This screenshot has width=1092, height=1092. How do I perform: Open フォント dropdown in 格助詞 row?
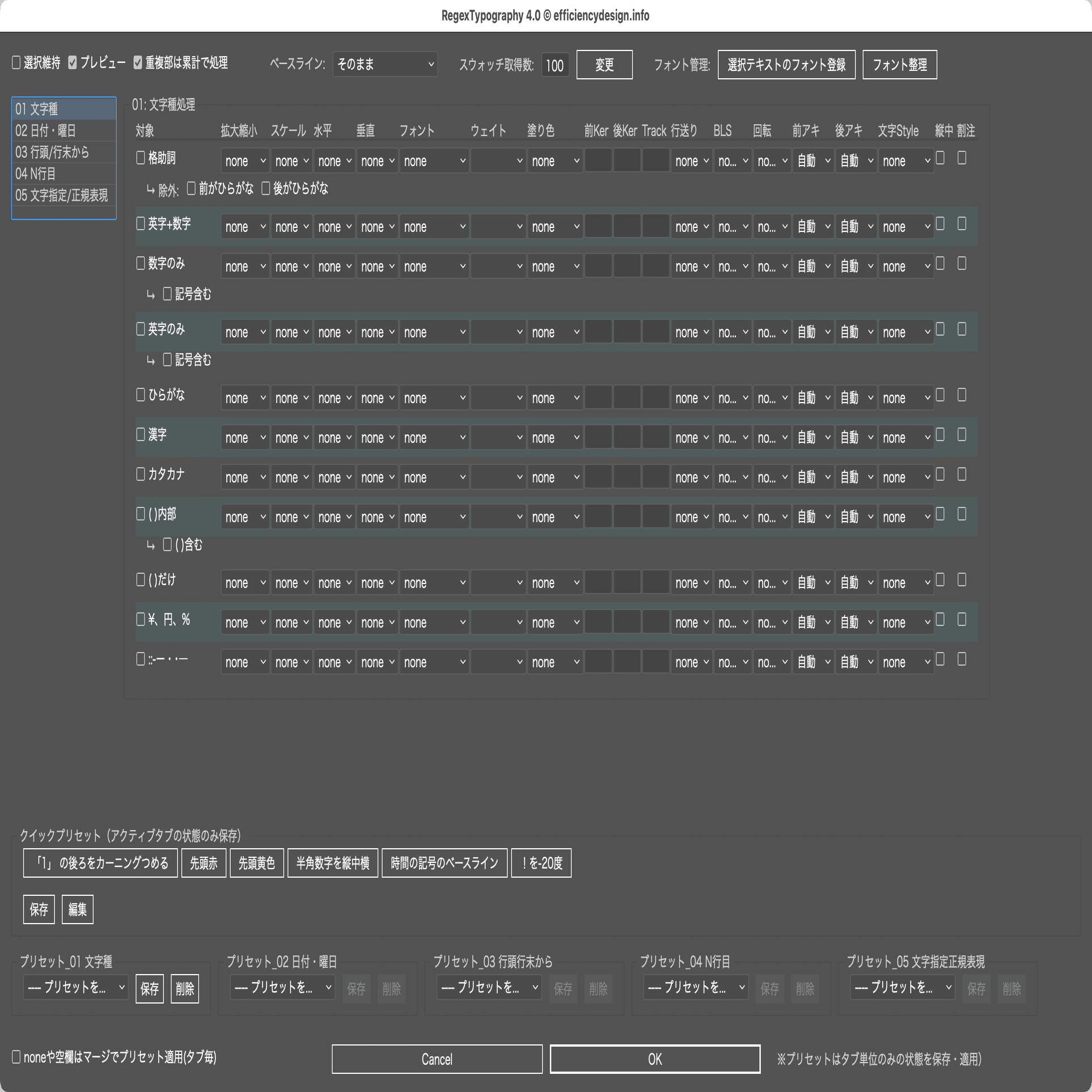click(434, 161)
